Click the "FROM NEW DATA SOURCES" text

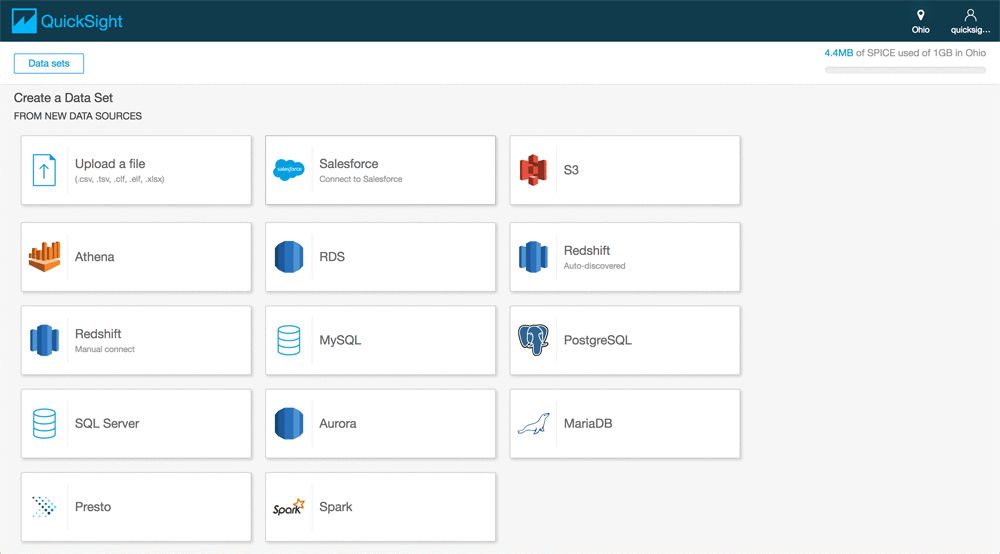tap(78, 116)
